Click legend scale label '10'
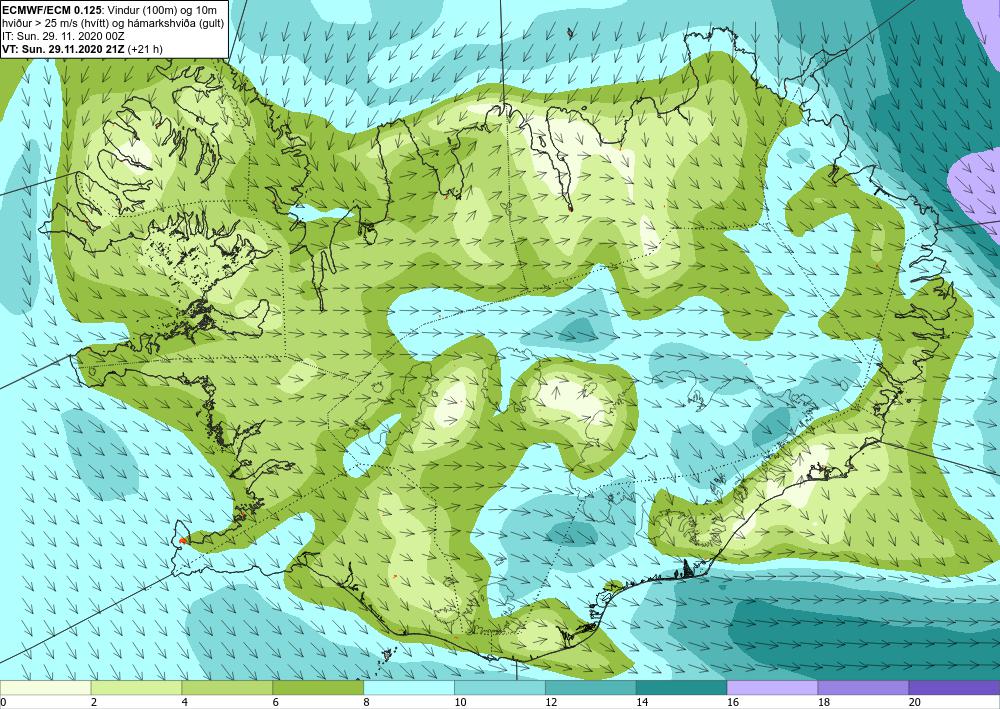 tap(460, 703)
